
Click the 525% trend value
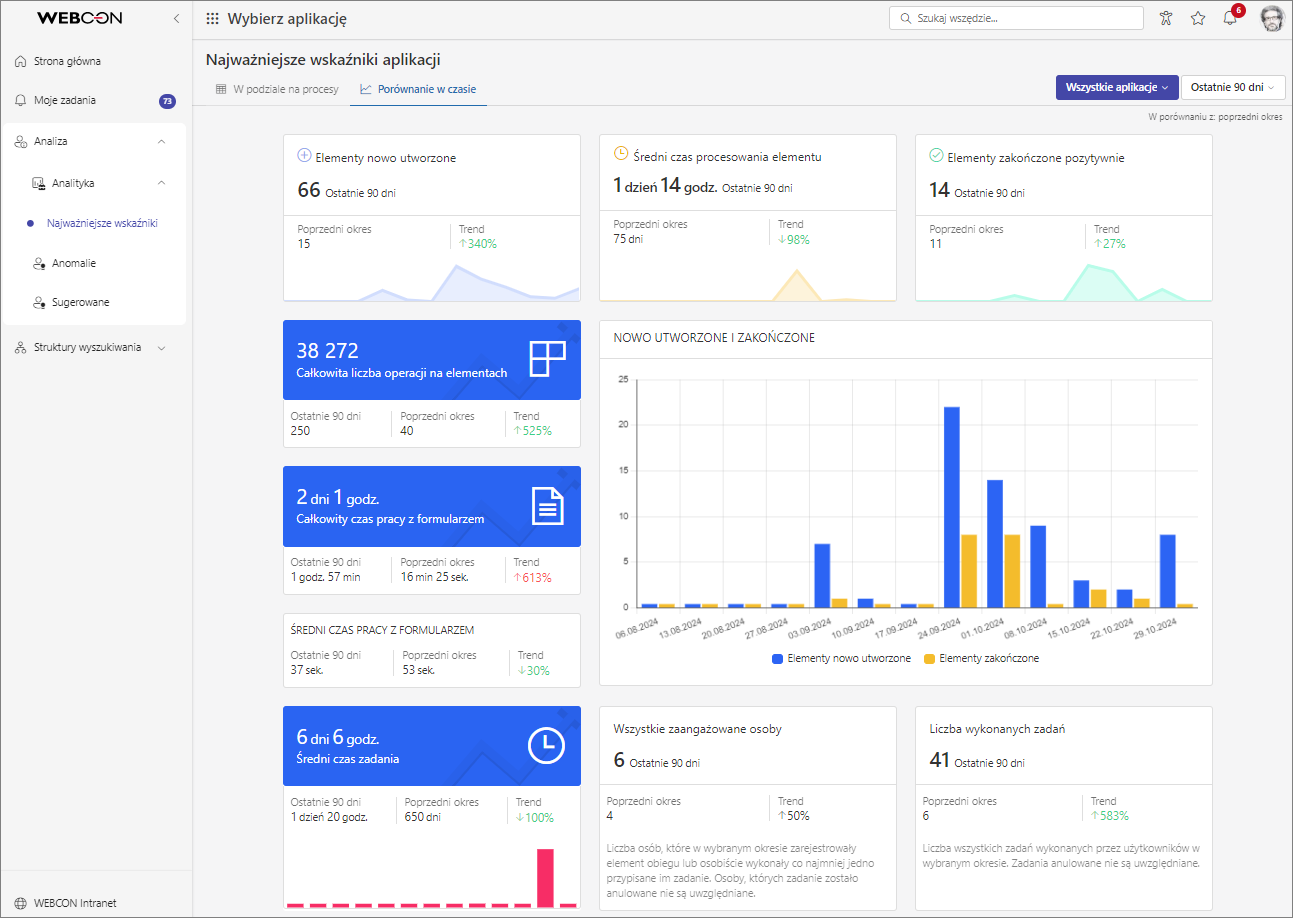pyautogui.click(x=532, y=431)
